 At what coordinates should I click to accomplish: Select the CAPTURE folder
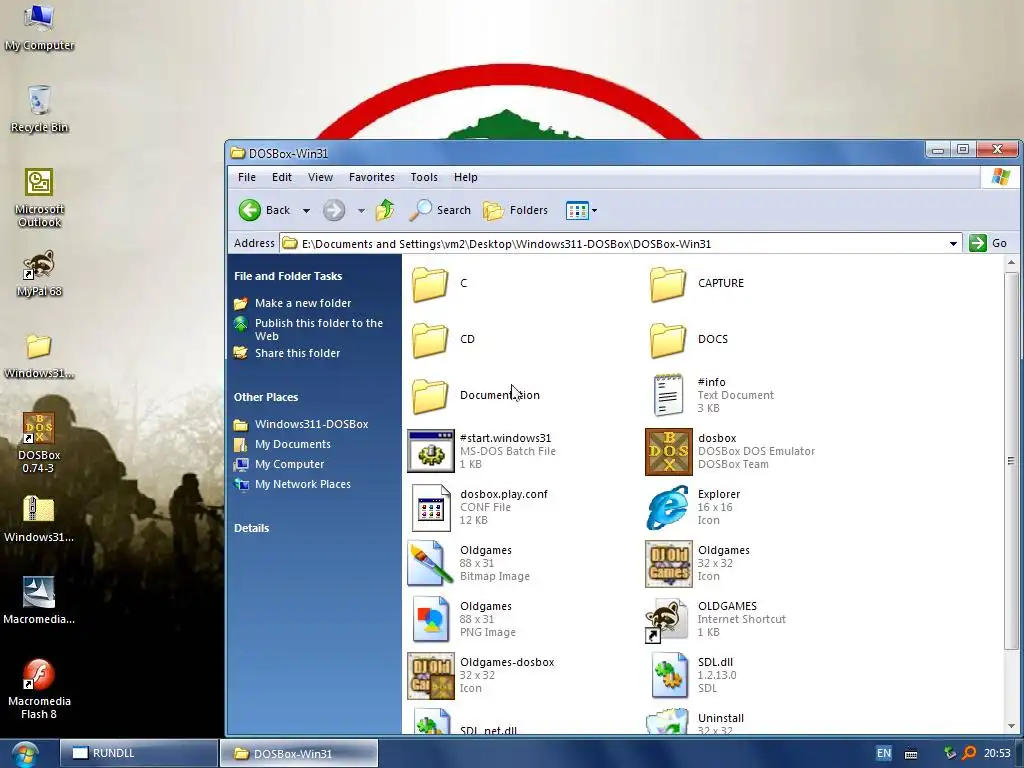coord(696,283)
